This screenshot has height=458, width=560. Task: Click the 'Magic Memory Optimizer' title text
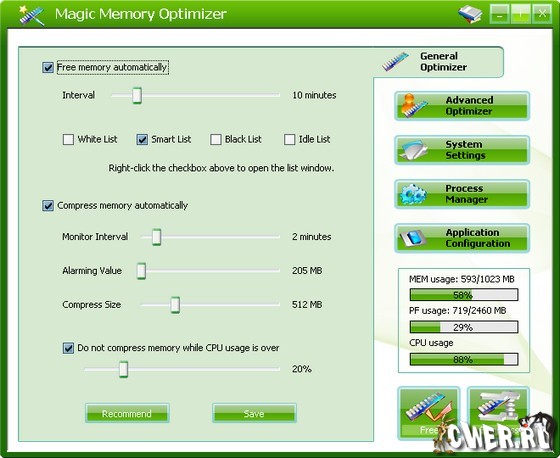(x=141, y=14)
